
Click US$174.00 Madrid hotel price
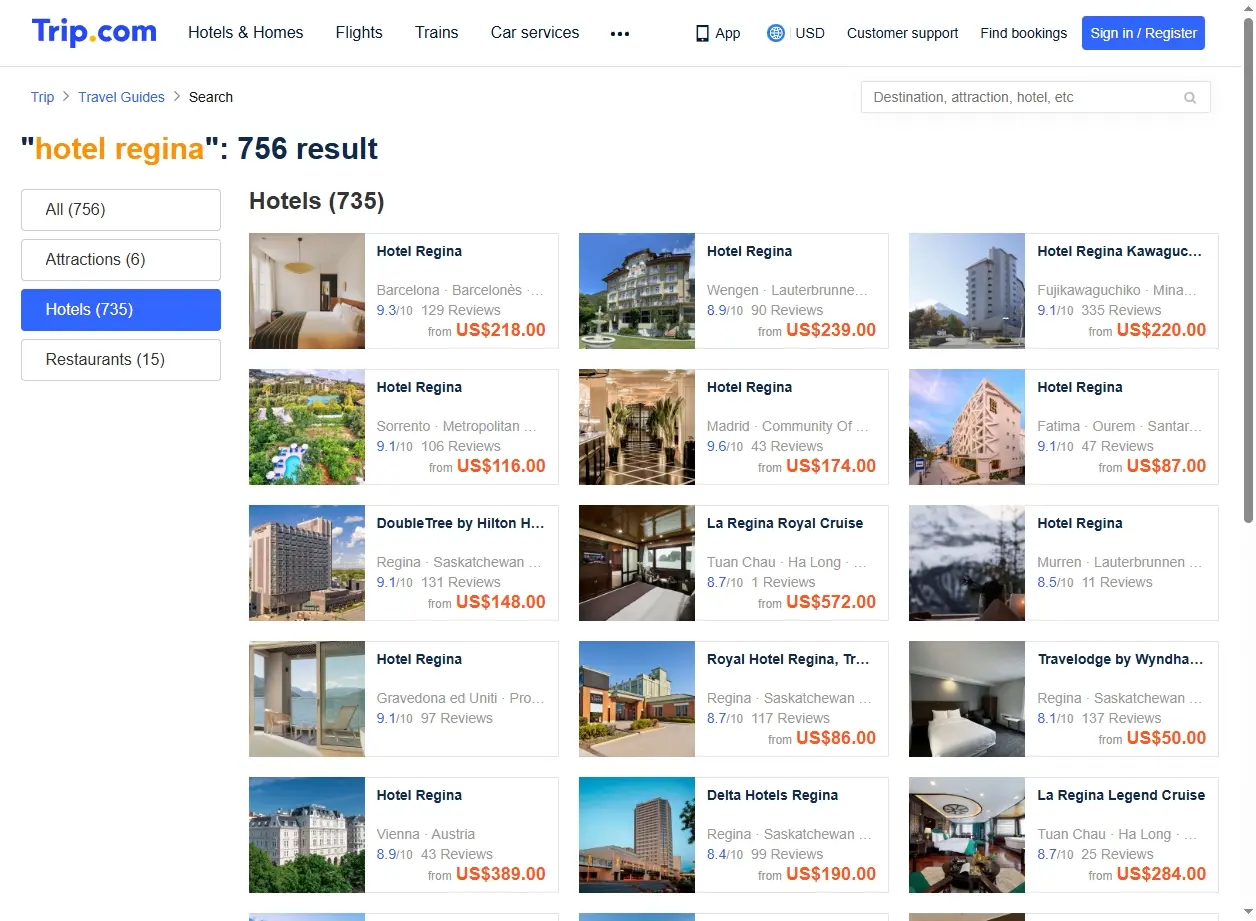click(831, 466)
